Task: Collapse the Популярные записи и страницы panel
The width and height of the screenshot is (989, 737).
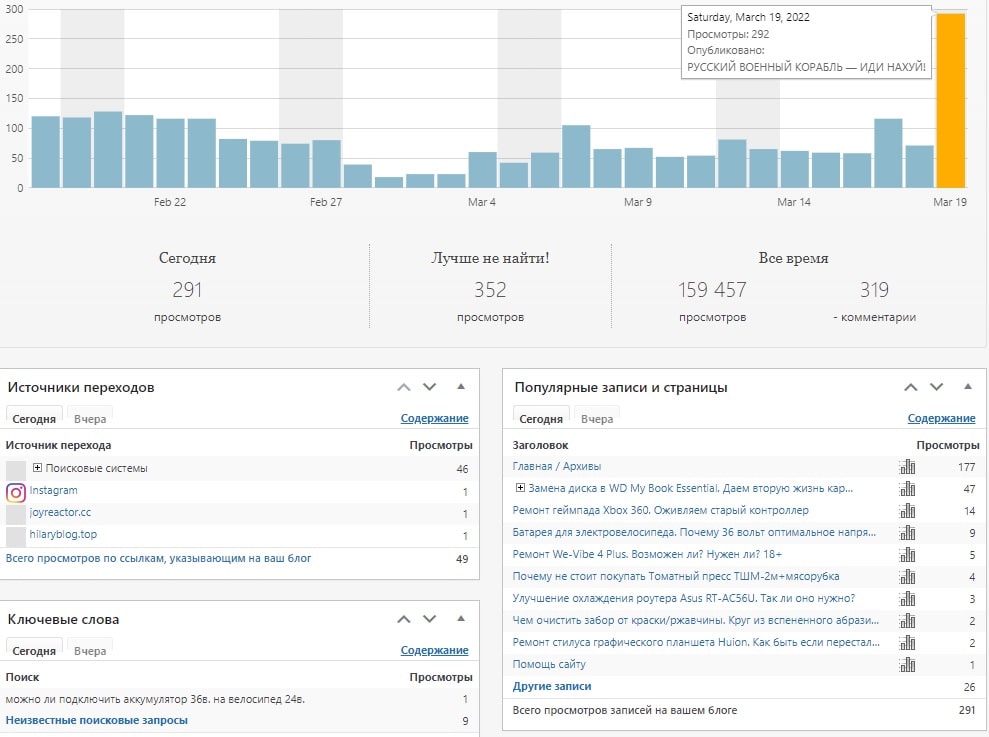Action: pos(967,387)
